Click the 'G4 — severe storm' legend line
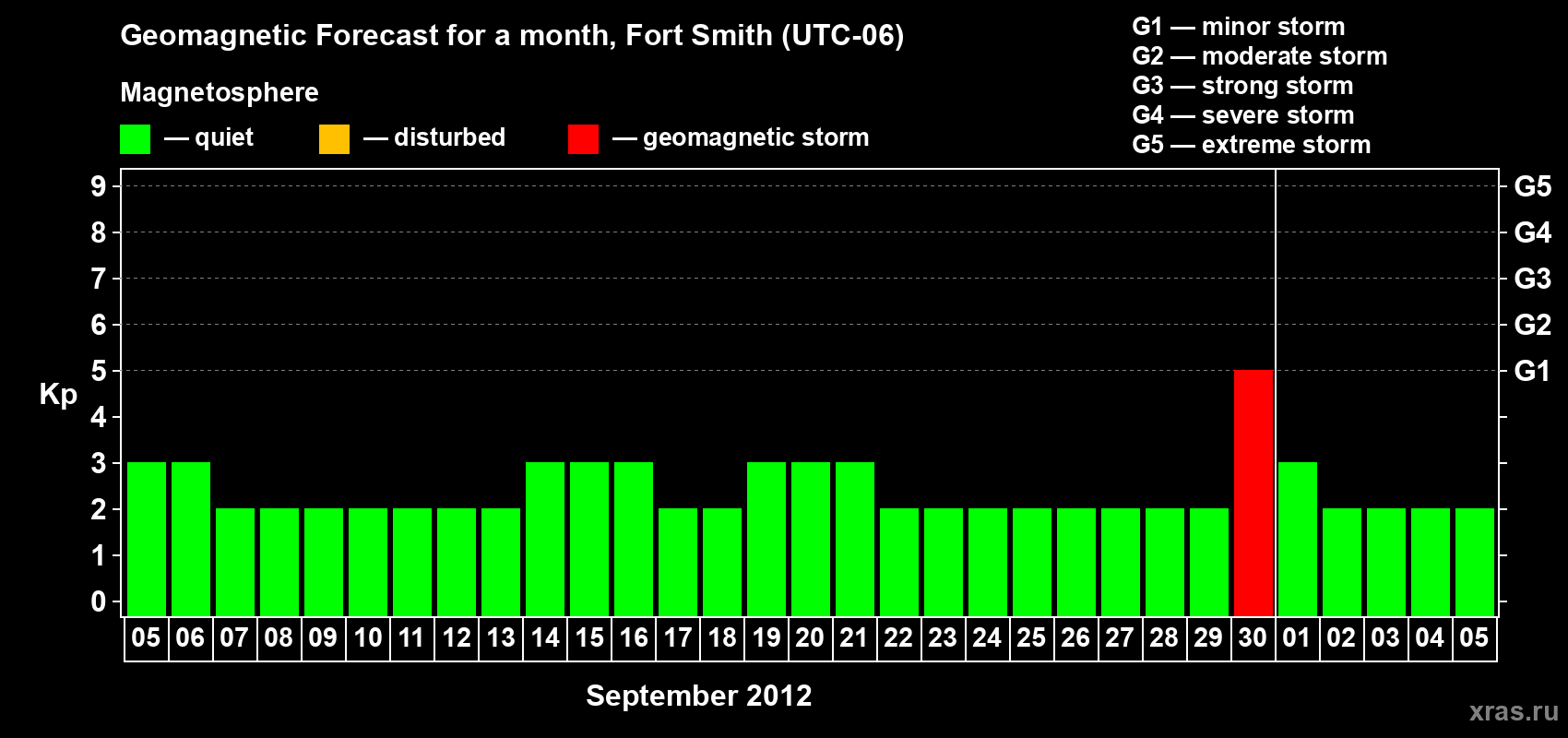The width and height of the screenshot is (1568, 738). 1243,115
